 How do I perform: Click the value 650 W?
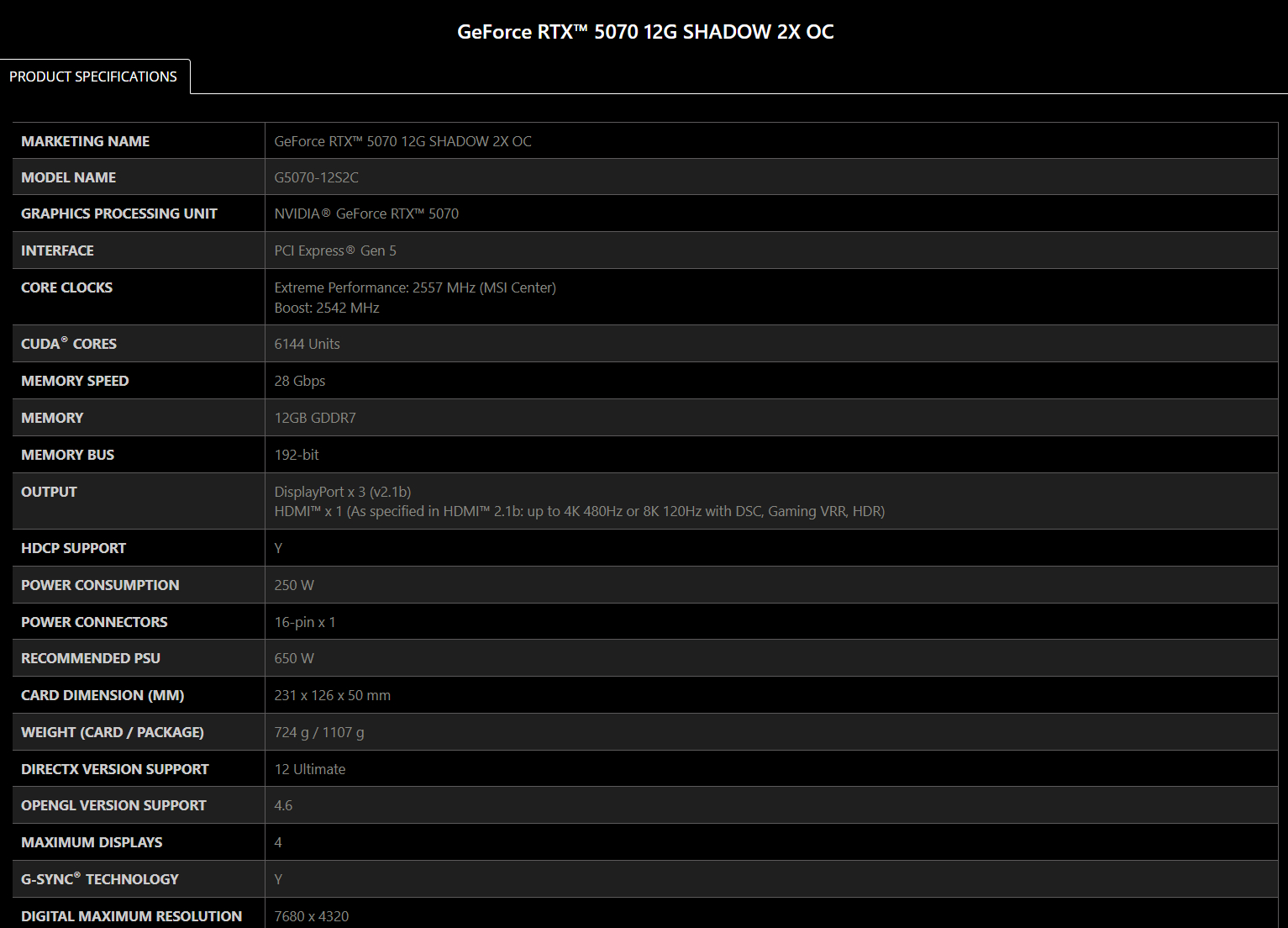pyautogui.click(x=294, y=658)
